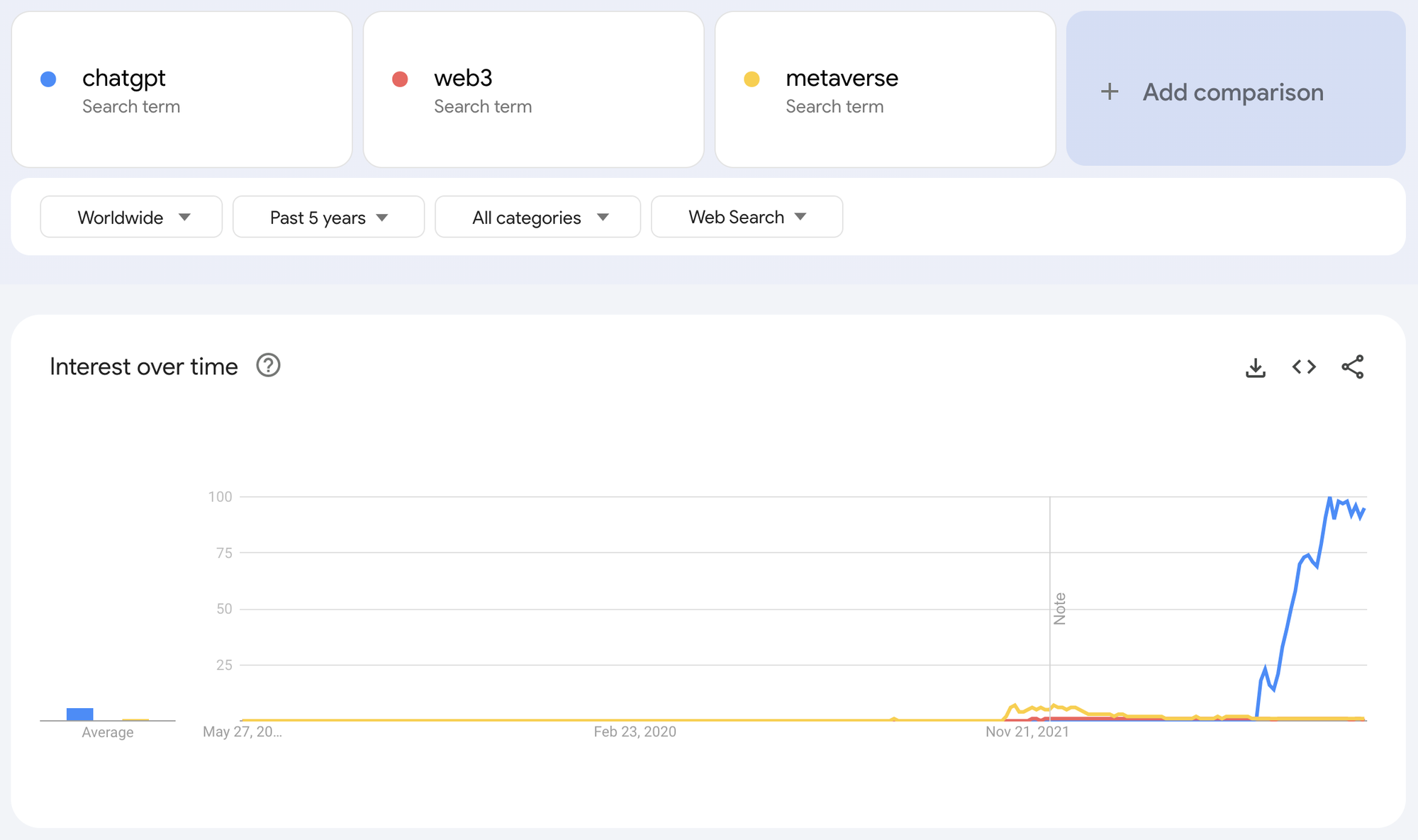Open the Past 5 years dropdown
This screenshot has width=1418, height=840.
pyautogui.click(x=328, y=217)
